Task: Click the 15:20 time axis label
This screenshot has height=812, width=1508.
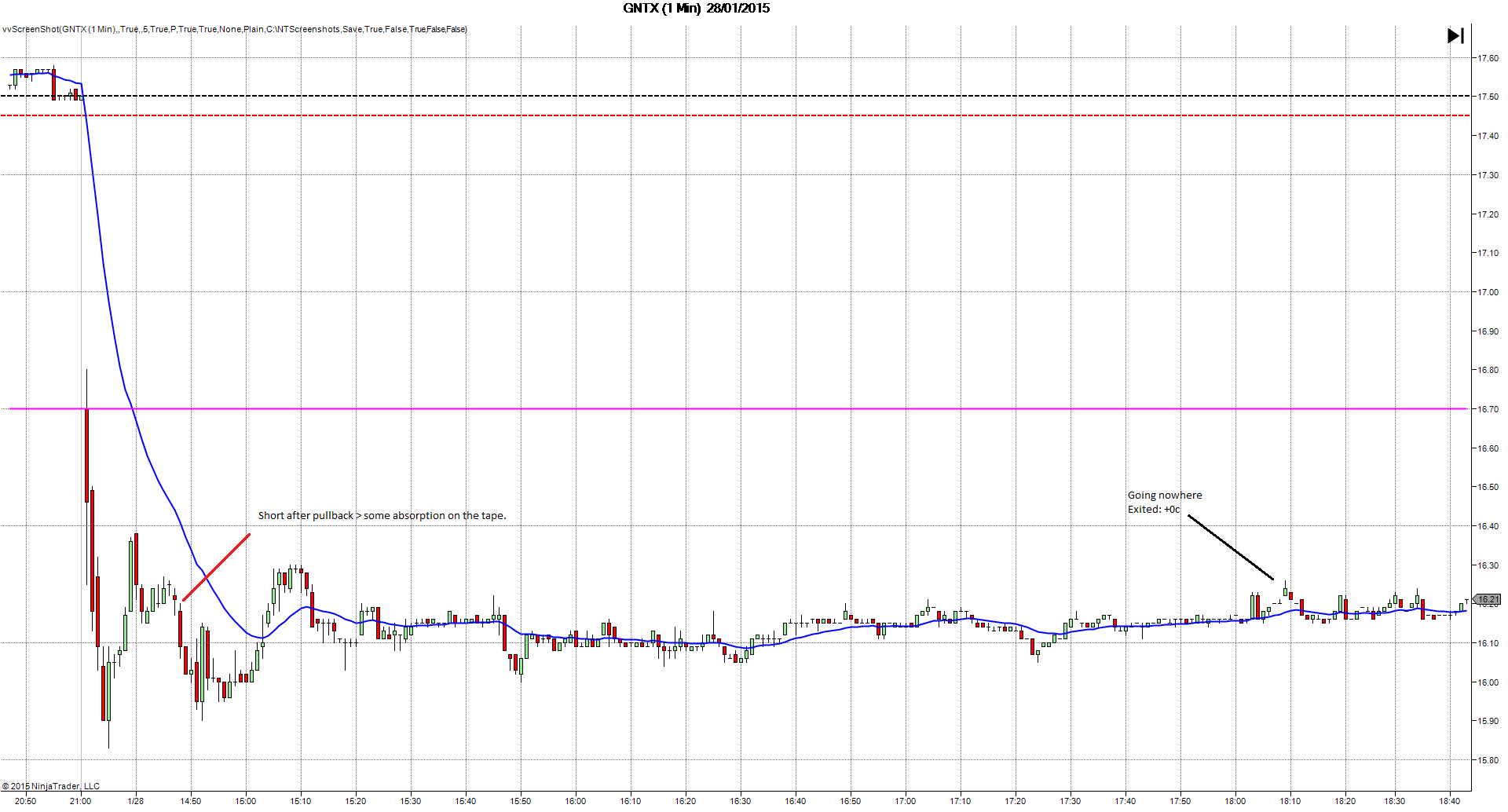Action: [x=356, y=801]
